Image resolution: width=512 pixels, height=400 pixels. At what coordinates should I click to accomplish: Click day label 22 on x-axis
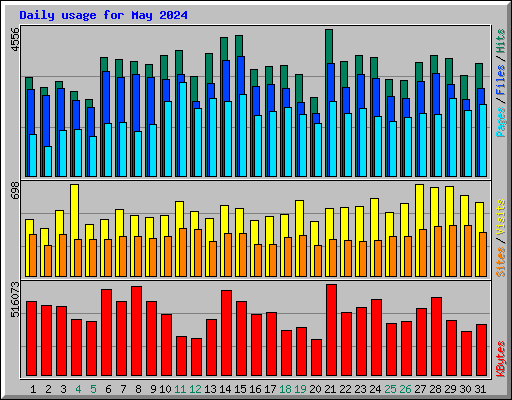click(345, 389)
